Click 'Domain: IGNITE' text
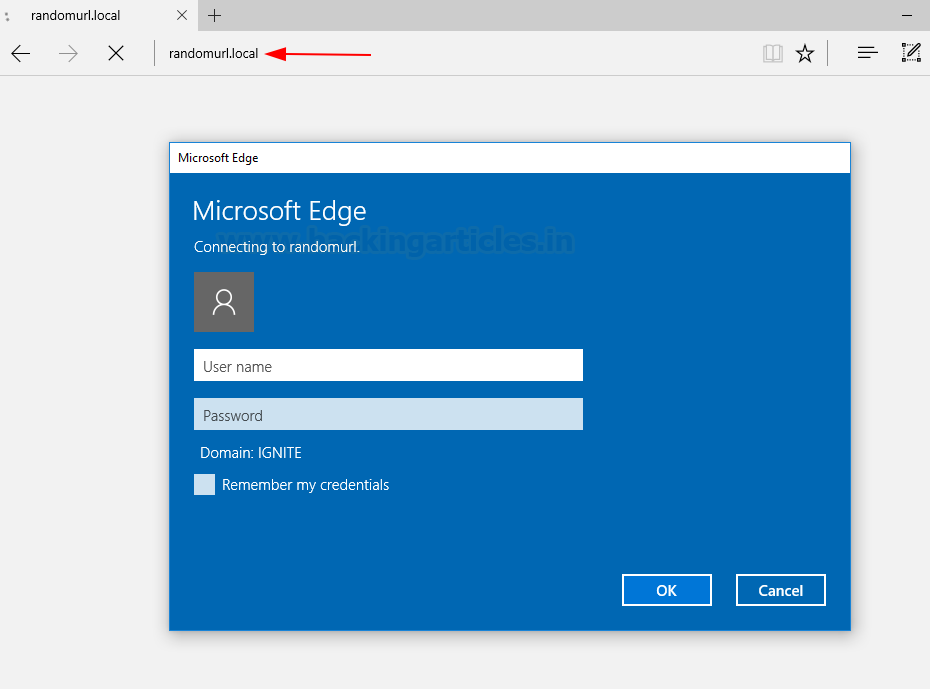This screenshot has height=689, width=930. pos(251,453)
